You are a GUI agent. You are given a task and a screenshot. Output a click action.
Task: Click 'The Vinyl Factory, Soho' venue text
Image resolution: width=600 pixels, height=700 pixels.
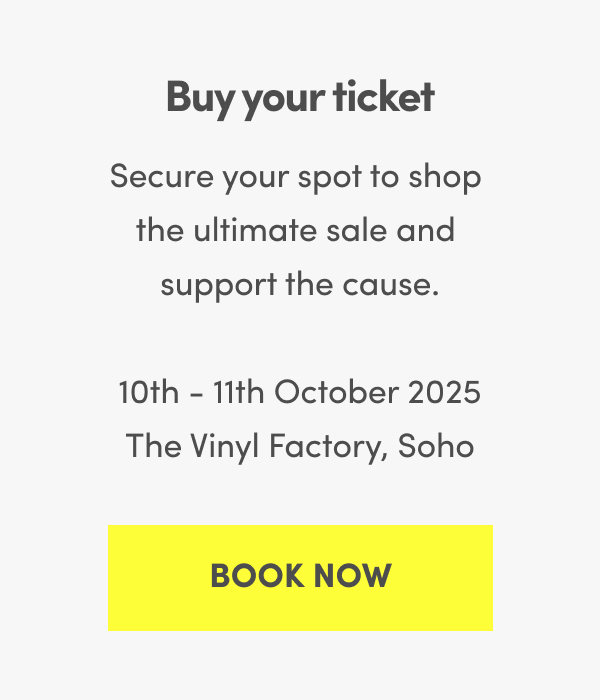point(300,446)
